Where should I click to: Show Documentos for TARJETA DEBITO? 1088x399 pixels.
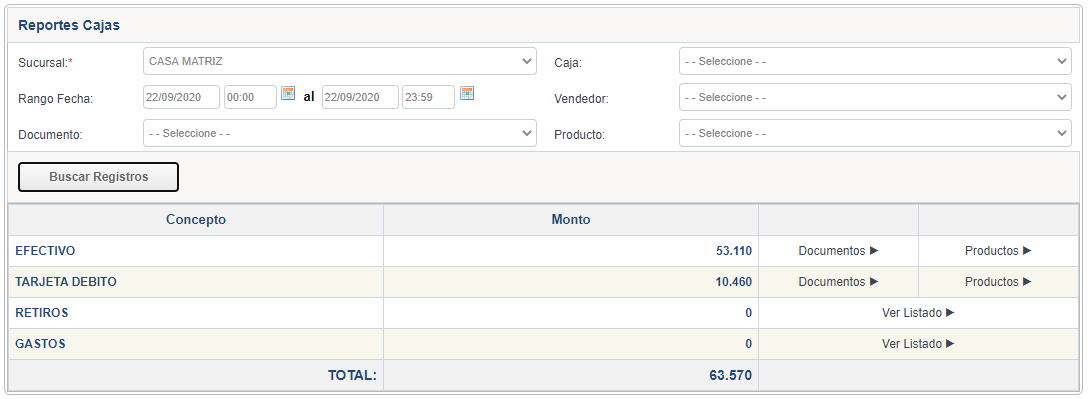(838, 282)
